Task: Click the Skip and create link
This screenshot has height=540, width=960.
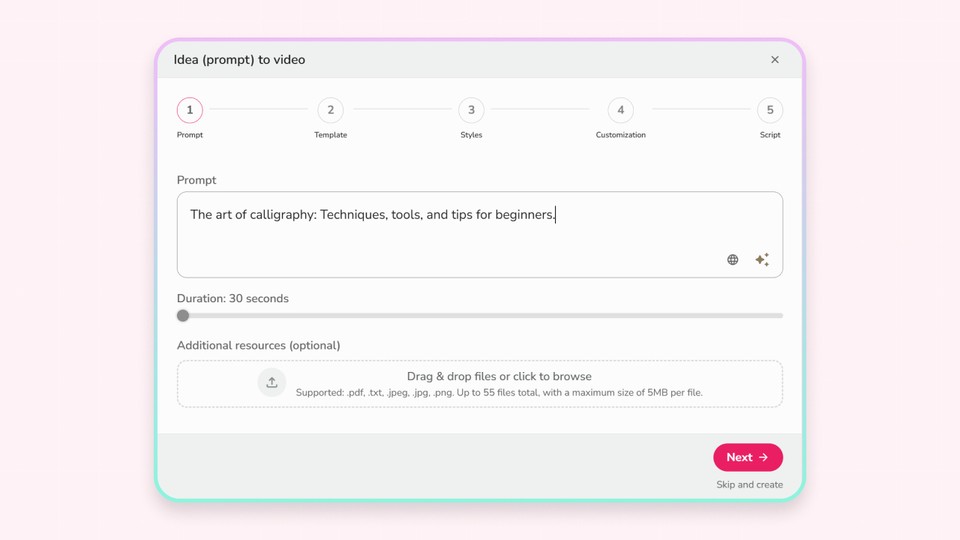Action: (x=749, y=485)
